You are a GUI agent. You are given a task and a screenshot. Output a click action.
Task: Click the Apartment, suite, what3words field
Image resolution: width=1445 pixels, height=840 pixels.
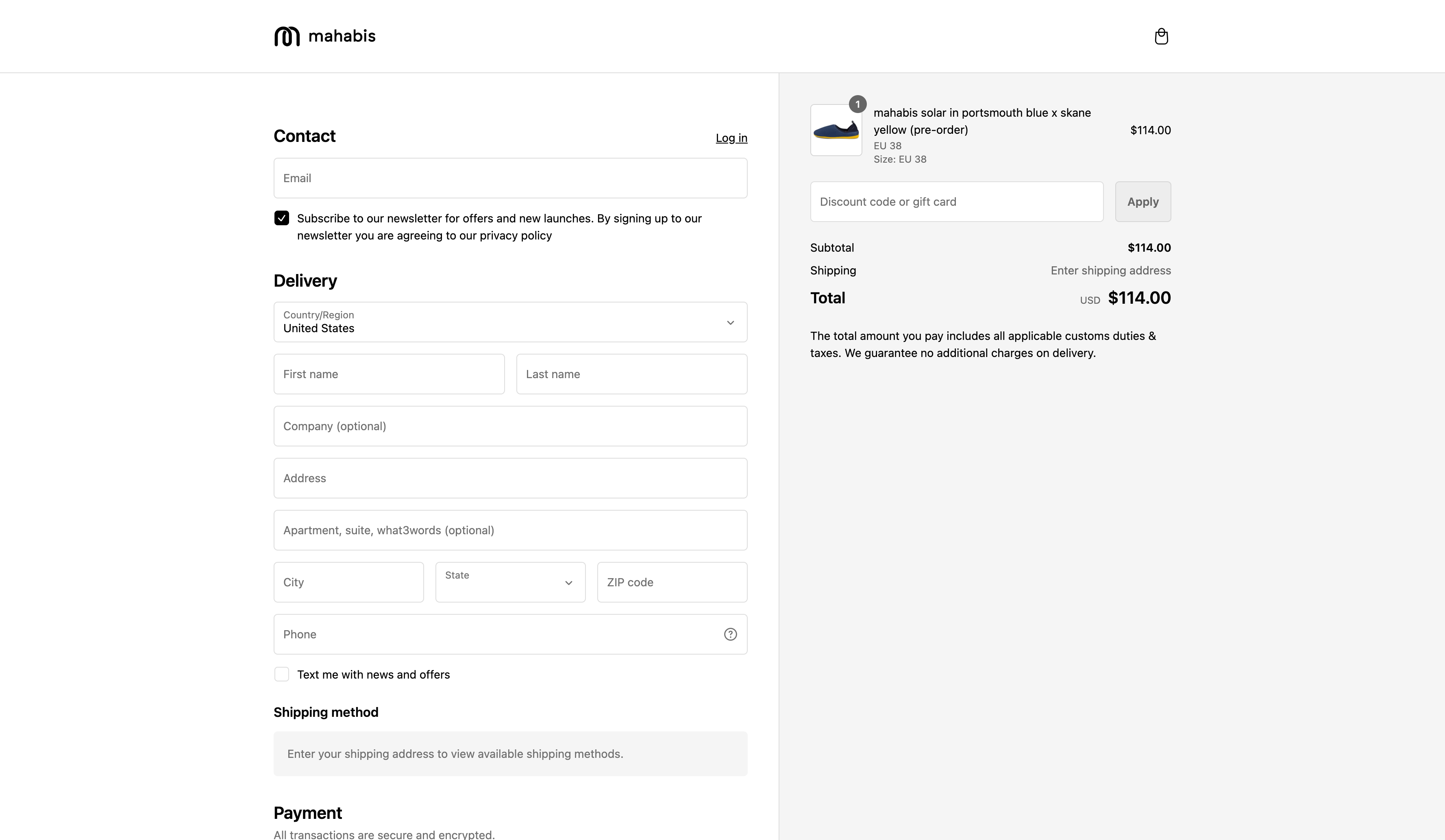click(x=510, y=530)
